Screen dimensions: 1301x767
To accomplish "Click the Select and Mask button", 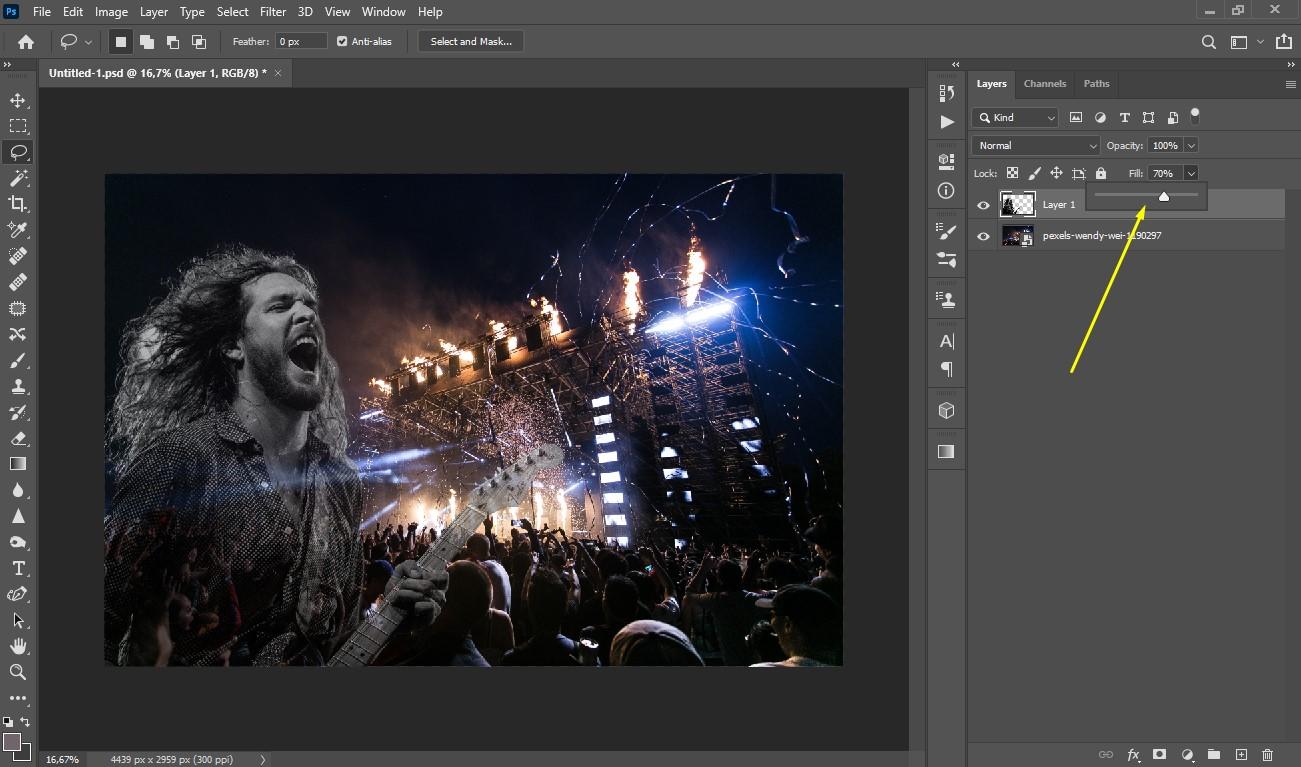I will [x=471, y=41].
